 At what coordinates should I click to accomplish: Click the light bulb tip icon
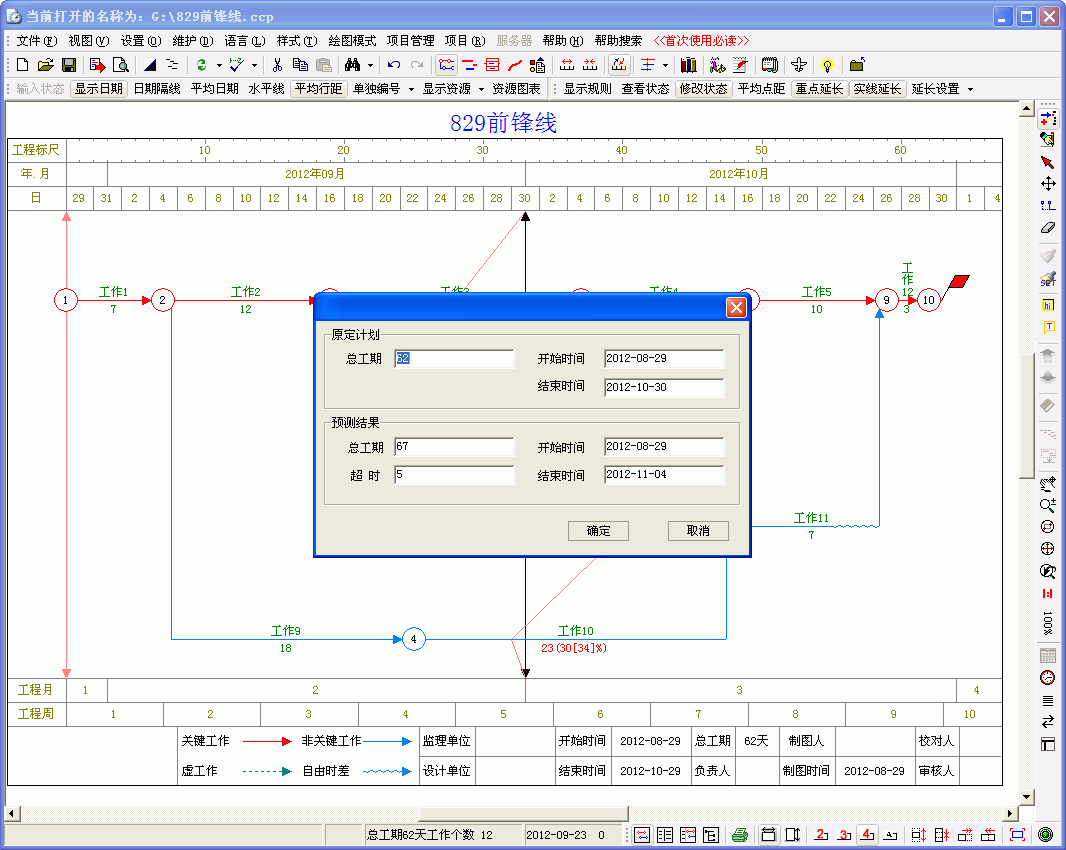tap(827, 65)
